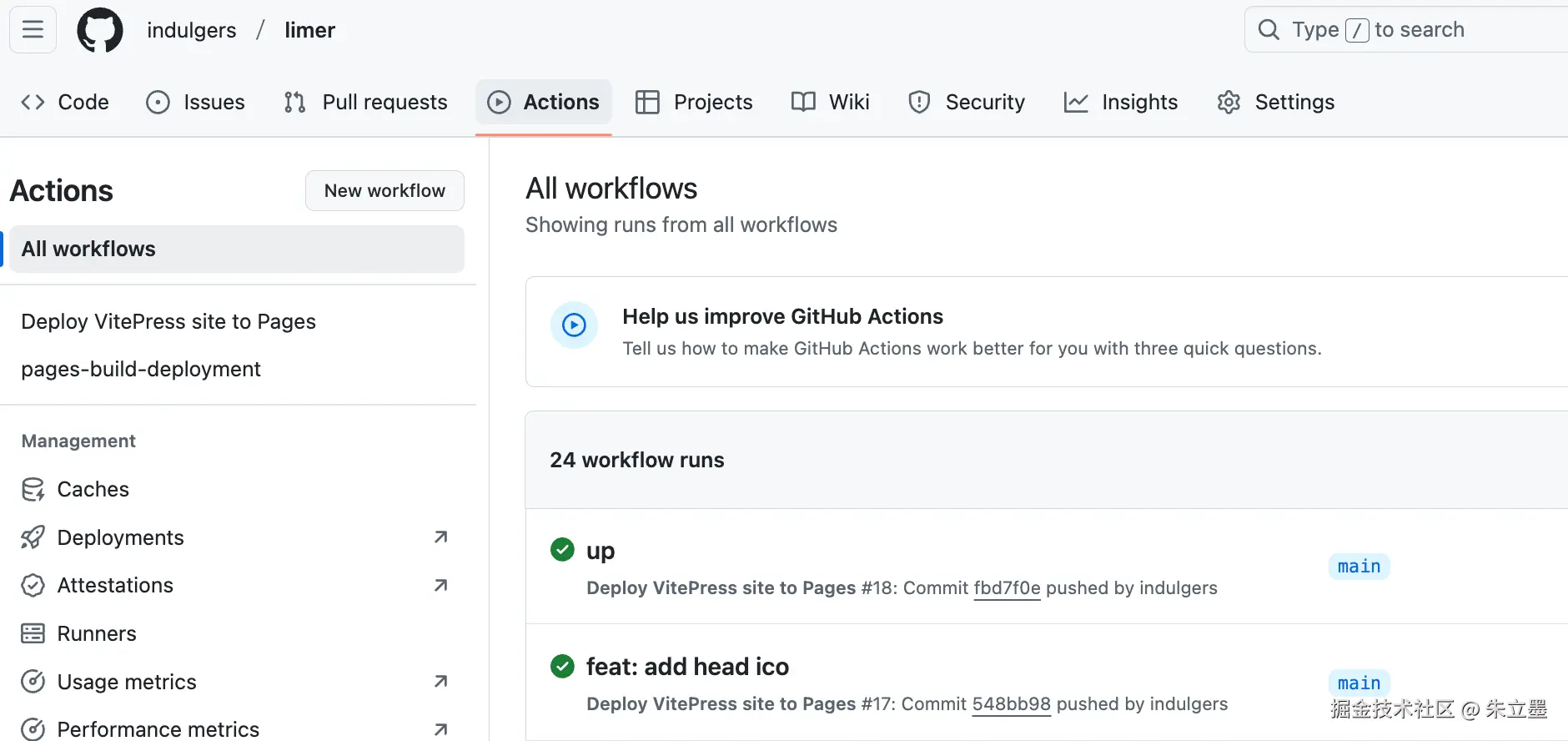Open the Runners management page

point(96,633)
